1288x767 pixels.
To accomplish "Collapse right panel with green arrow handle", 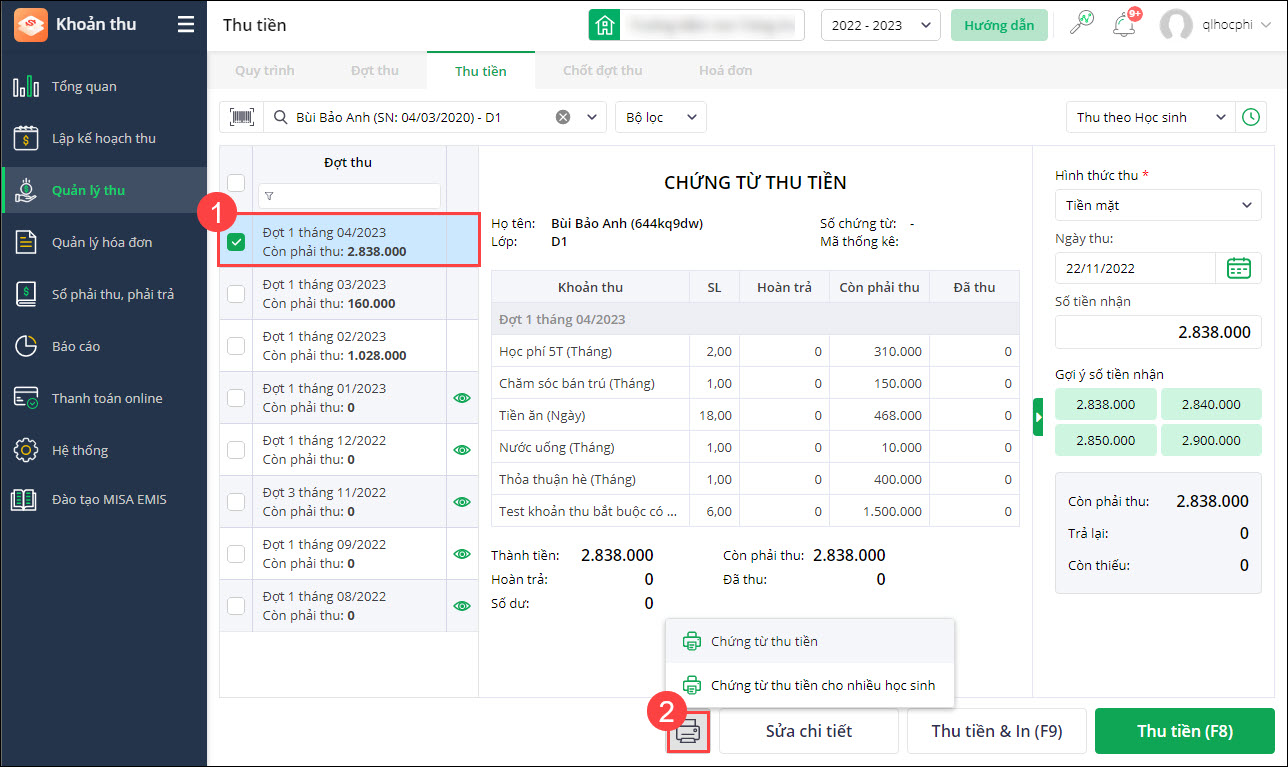I will click(1039, 417).
